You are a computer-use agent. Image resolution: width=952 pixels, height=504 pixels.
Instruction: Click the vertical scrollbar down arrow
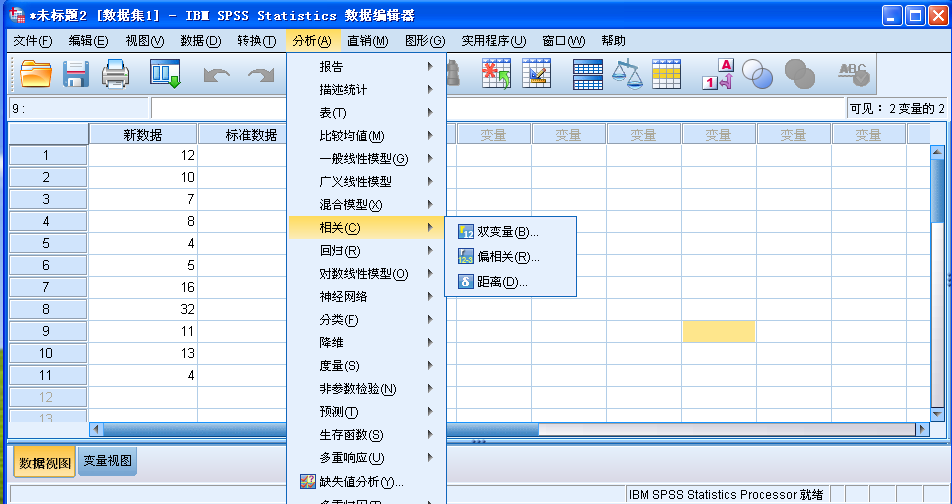point(937,414)
